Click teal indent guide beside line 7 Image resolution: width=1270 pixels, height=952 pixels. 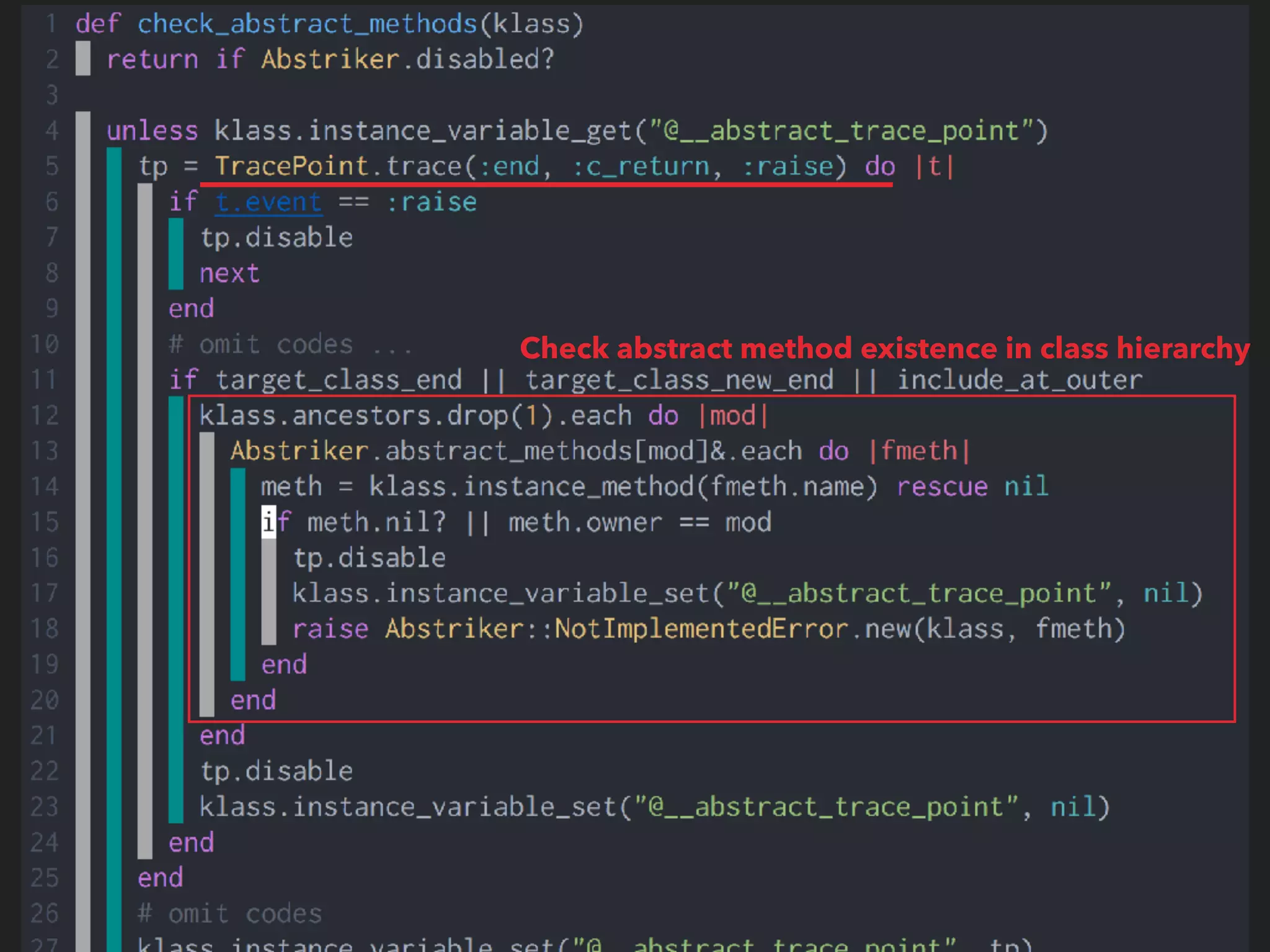tap(176, 238)
